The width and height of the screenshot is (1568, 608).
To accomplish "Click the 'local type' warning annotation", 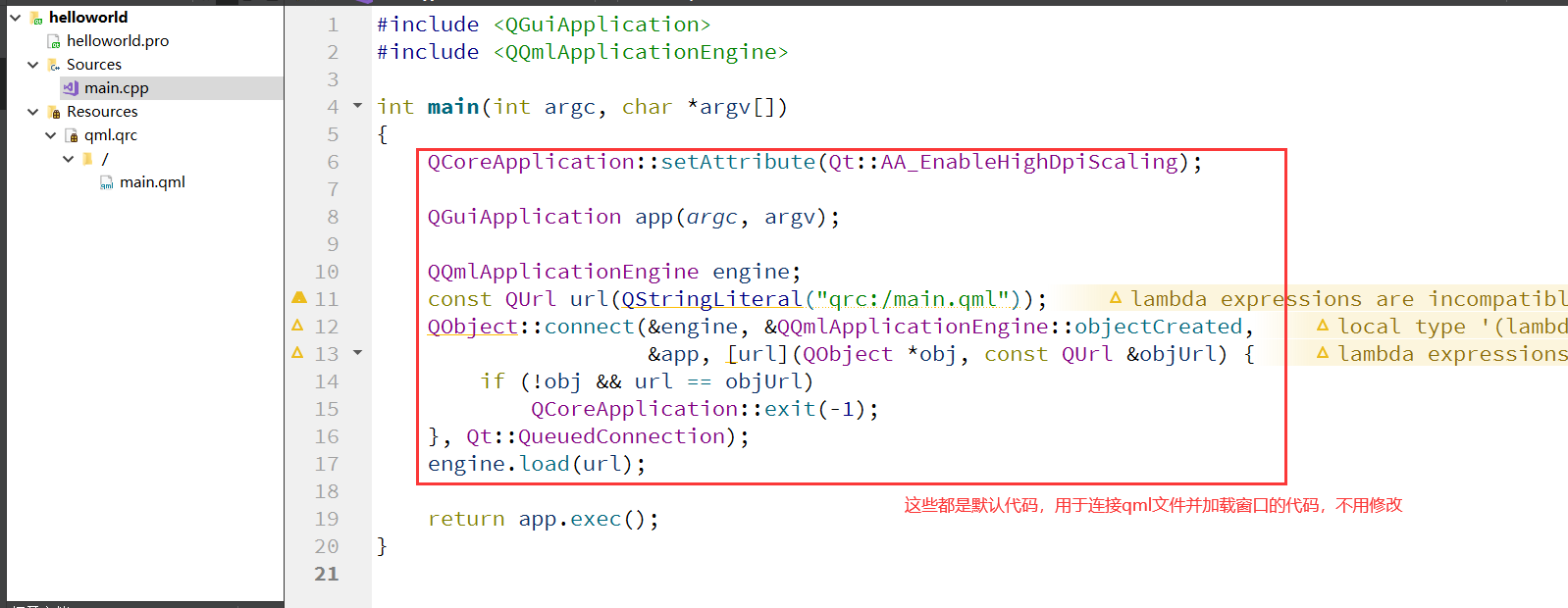I will coord(1440,327).
